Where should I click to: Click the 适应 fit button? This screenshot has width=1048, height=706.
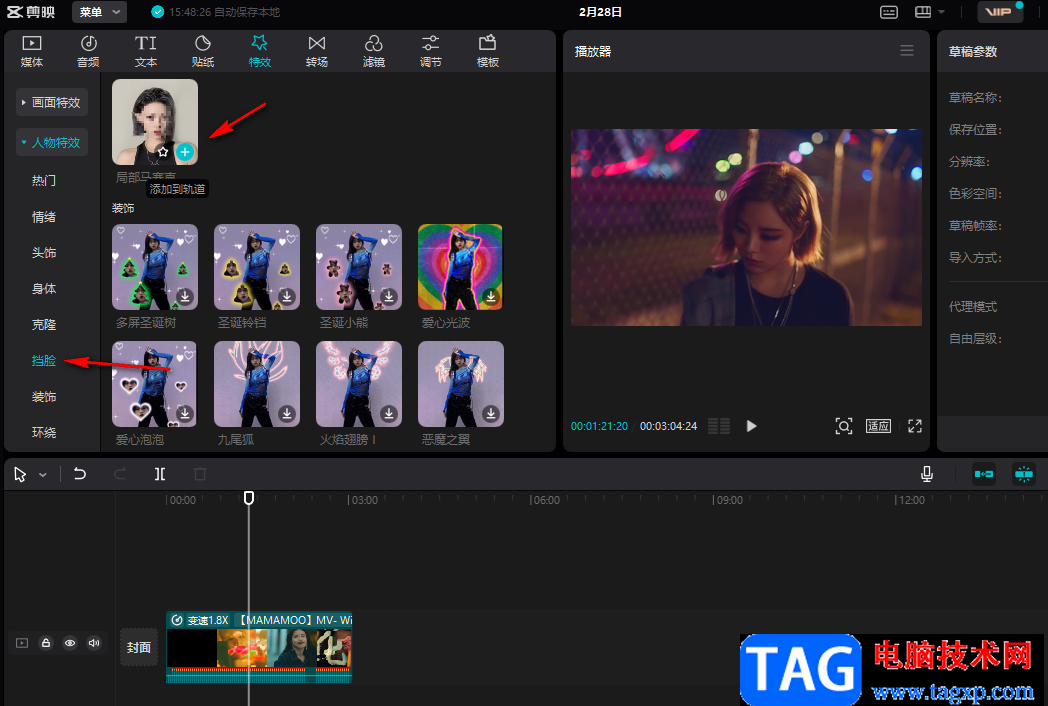(878, 426)
